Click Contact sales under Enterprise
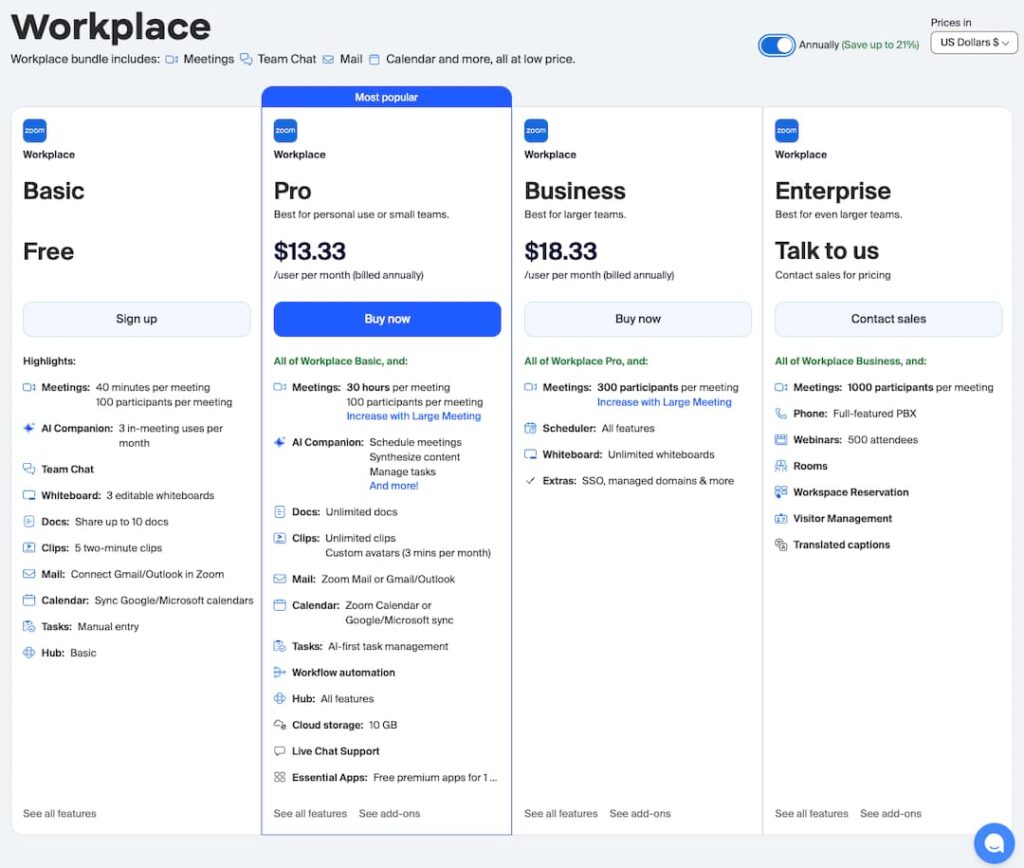1024x868 pixels. [887, 318]
